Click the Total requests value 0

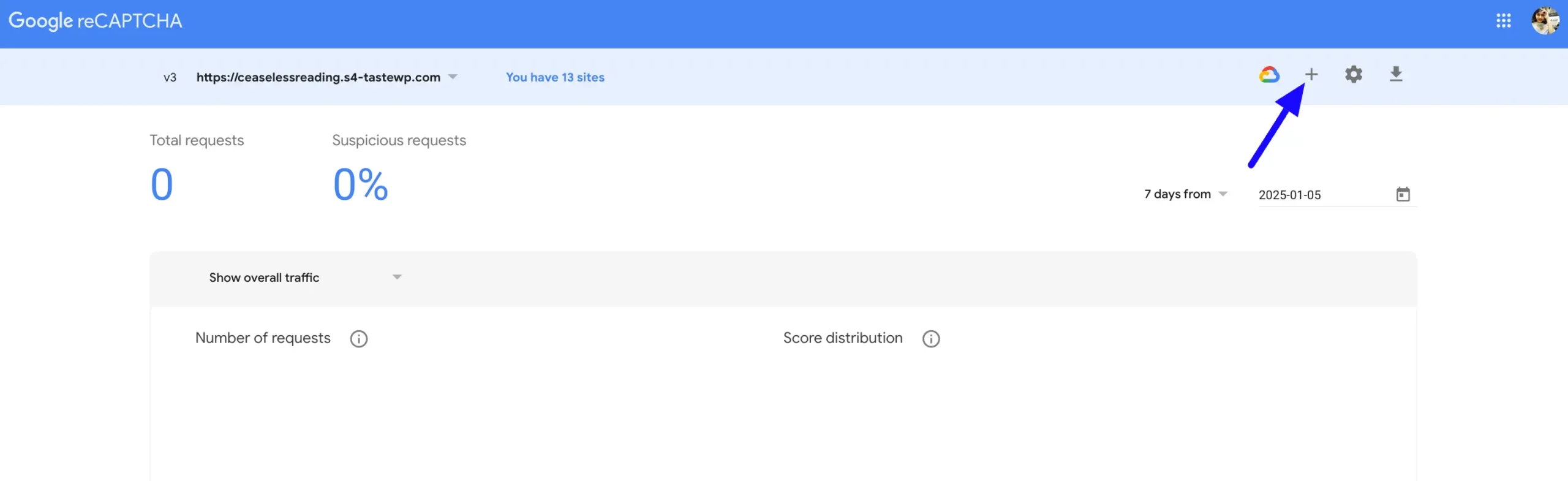[x=162, y=184]
